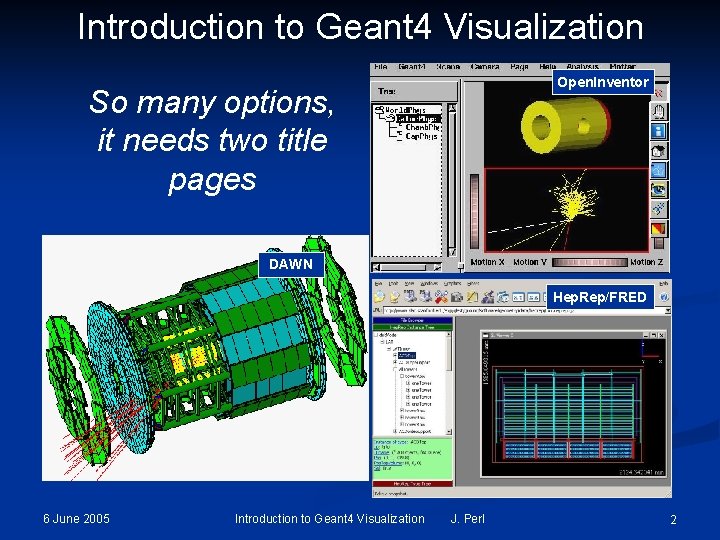Click the blue info icon in OpenInventor sidebar
This screenshot has width=720, height=540.
click(x=658, y=131)
